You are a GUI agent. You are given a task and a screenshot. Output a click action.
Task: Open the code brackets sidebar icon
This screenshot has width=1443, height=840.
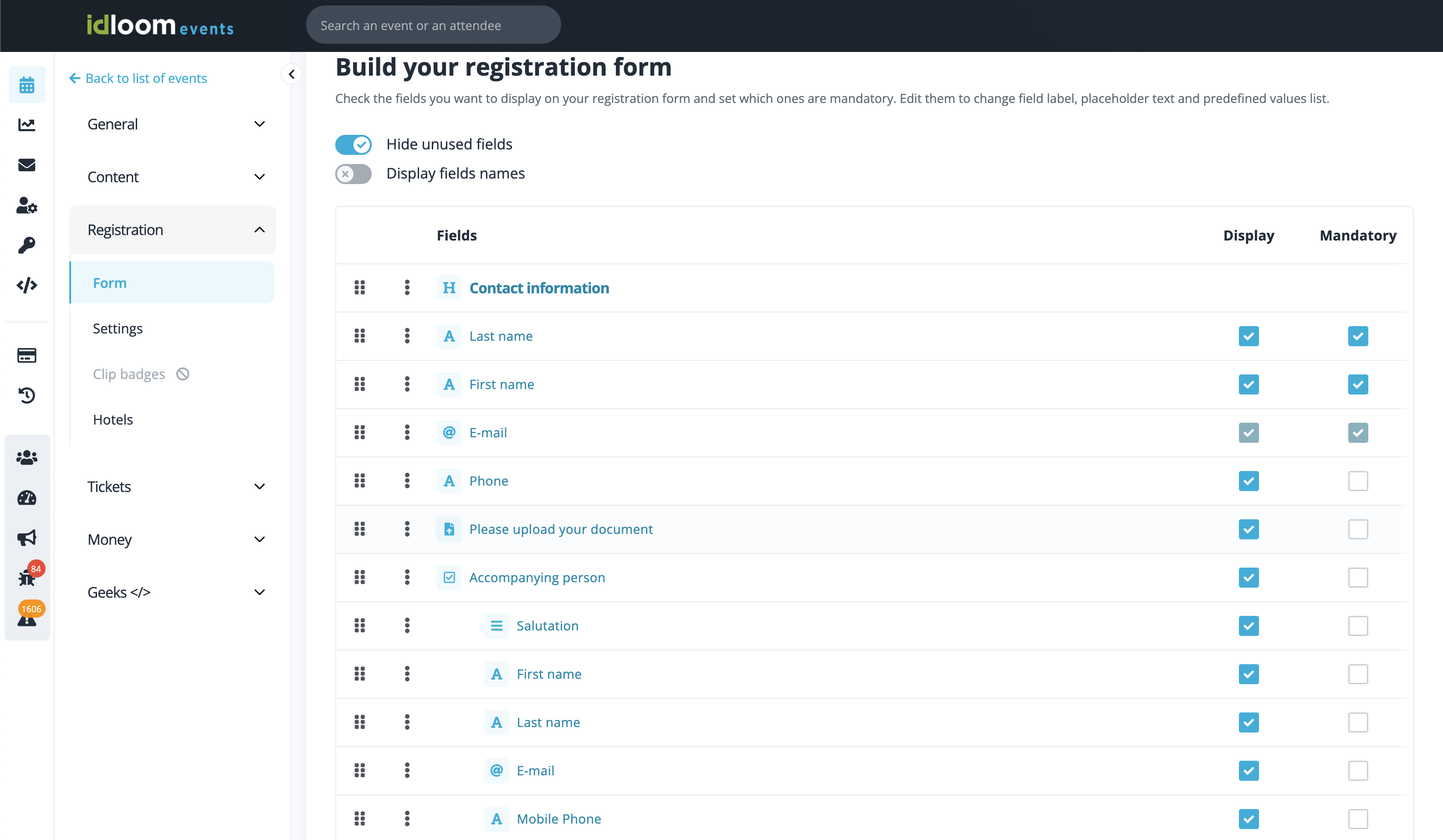[26, 285]
